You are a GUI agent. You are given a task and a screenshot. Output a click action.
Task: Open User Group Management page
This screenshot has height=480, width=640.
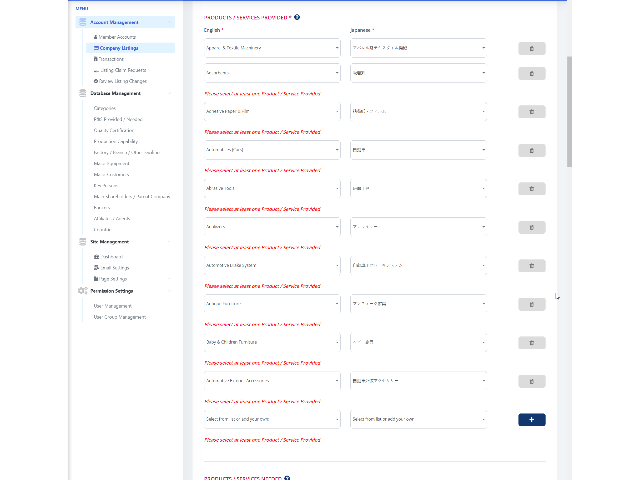tap(119, 317)
